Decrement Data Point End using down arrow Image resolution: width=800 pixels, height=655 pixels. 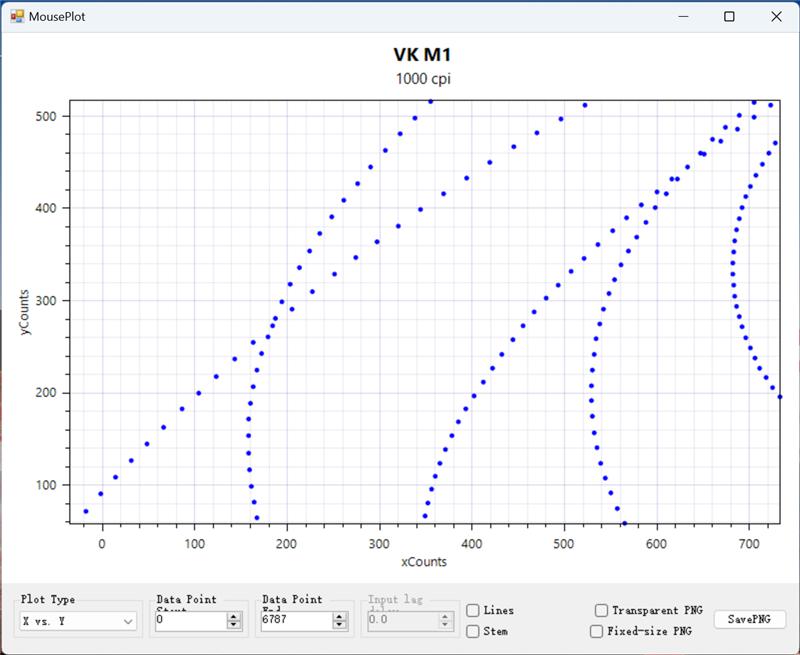[341, 626]
